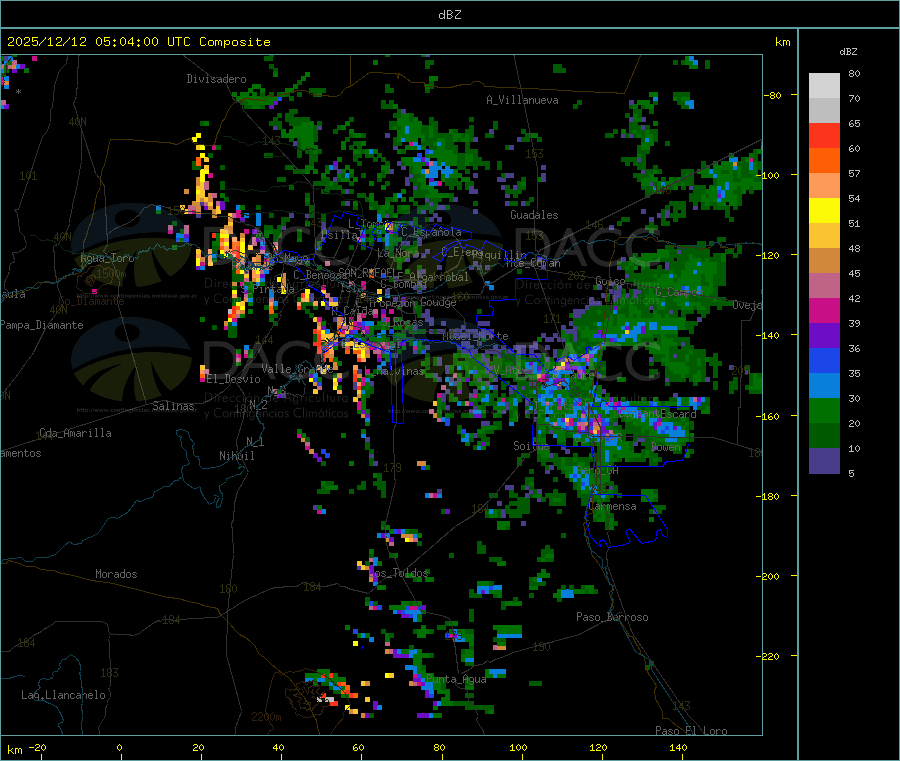Click the 'C_Espanola' map label
Image resolution: width=900 pixels, height=761 pixels.
tap(431, 232)
